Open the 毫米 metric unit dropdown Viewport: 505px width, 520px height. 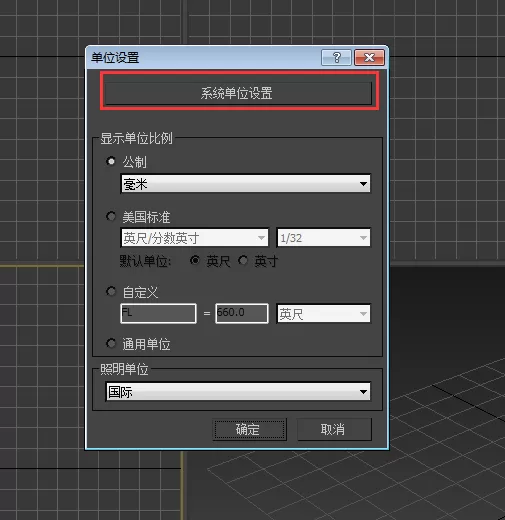[x=245, y=184]
